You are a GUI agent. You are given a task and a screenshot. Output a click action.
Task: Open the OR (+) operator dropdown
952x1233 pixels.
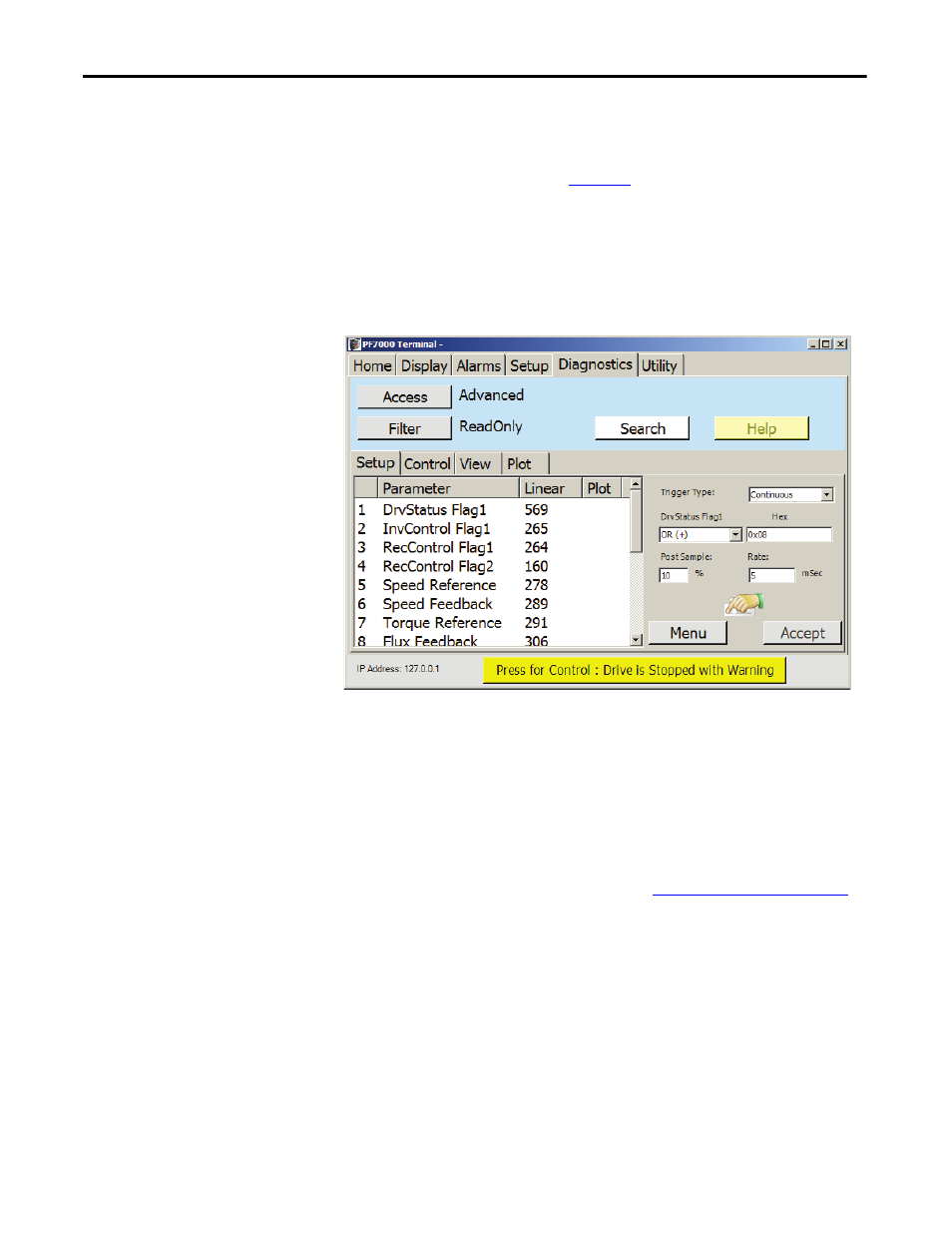click(x=735, y=535)
